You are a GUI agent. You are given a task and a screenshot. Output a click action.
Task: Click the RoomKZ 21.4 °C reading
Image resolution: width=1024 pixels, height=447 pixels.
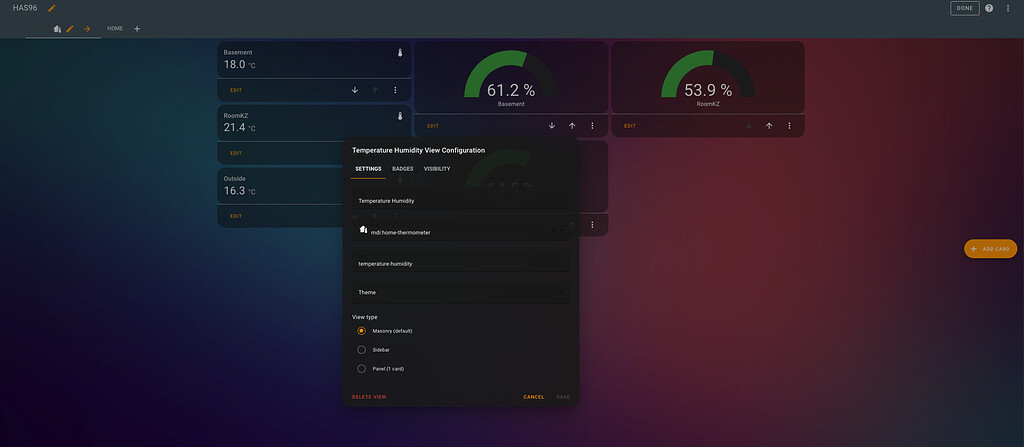(x=240, y=127)
